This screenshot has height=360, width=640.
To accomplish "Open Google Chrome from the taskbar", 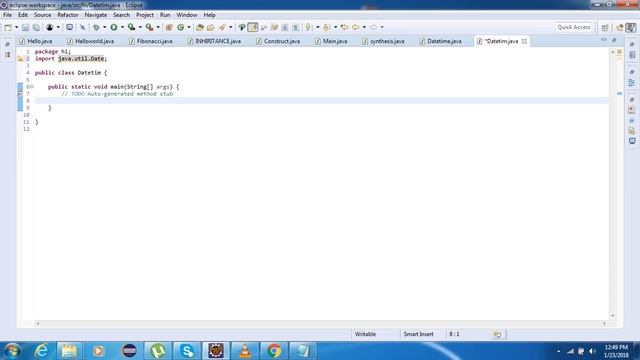I will 274,351.
